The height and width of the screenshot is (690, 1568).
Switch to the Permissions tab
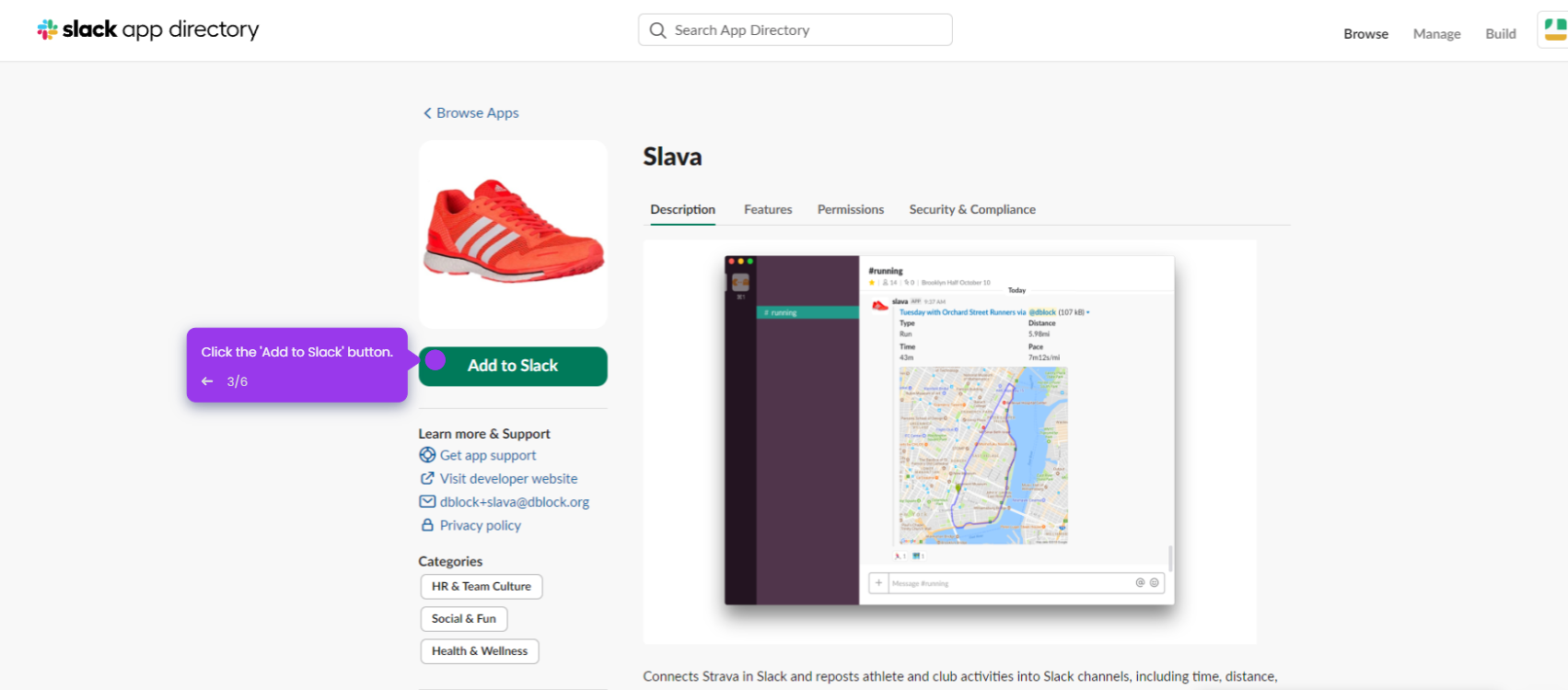pos(851,210)
